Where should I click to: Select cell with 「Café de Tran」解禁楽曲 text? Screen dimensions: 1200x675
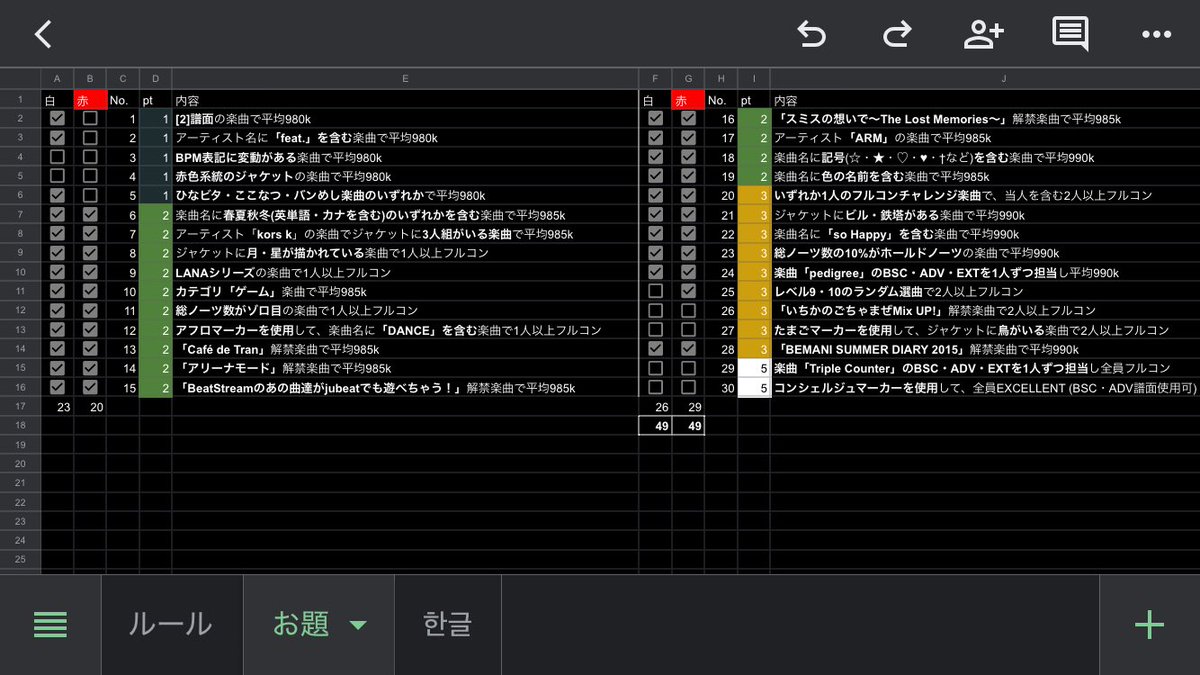click(405, 349)
